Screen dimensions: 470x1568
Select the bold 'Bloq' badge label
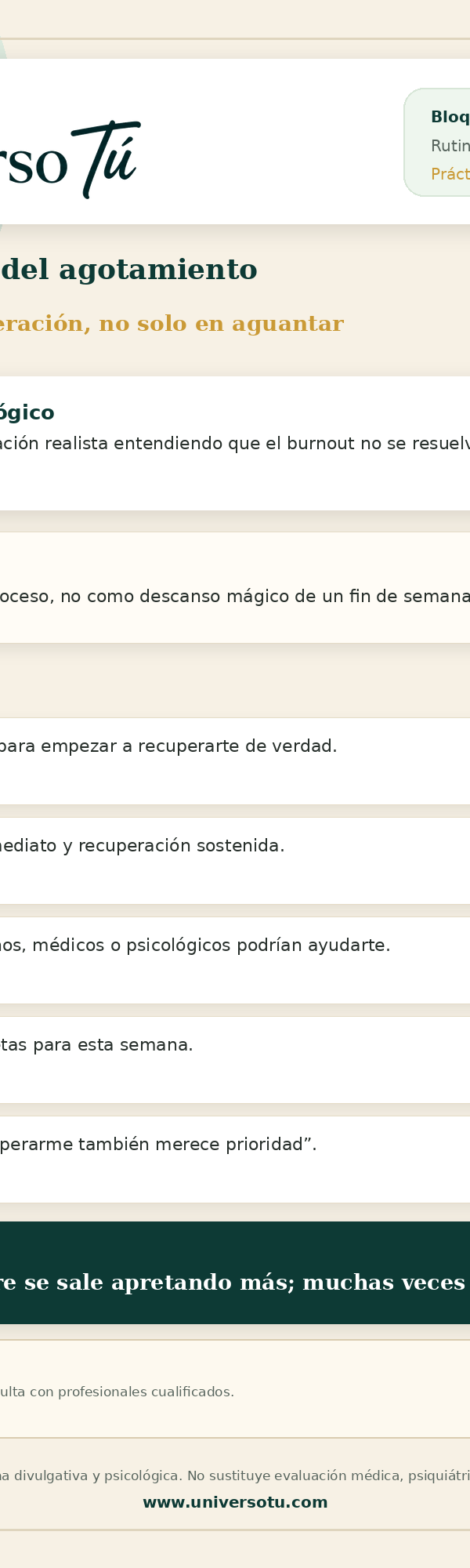(450, 117)
